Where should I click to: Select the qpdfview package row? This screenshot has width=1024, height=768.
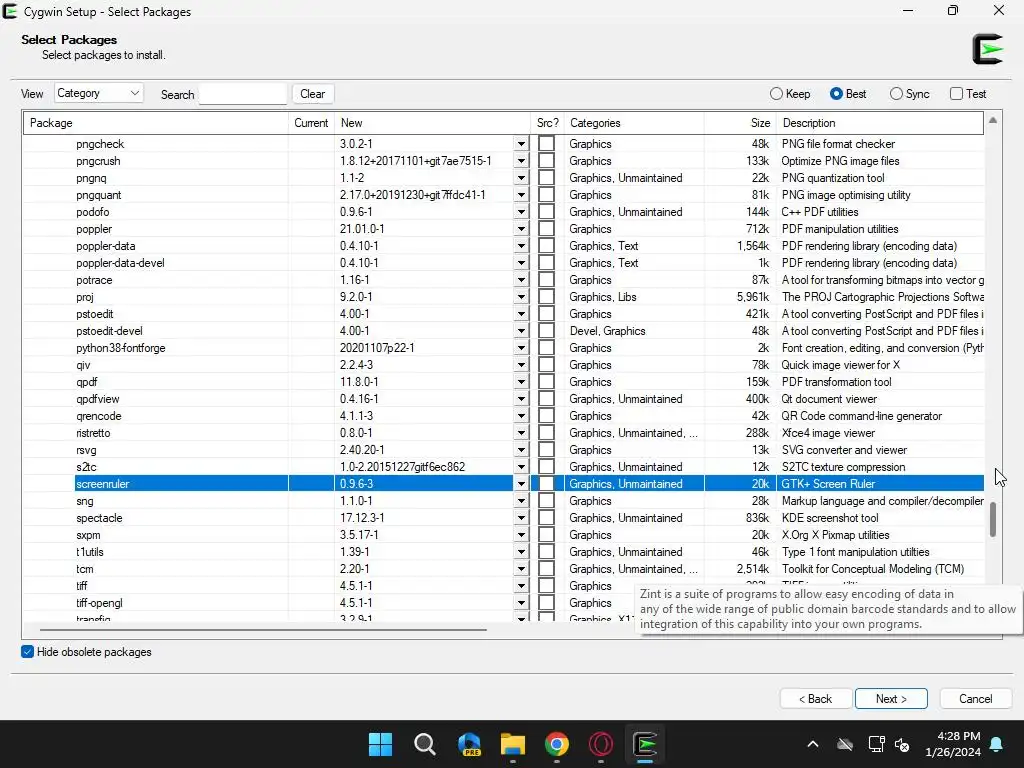point(504,399)
